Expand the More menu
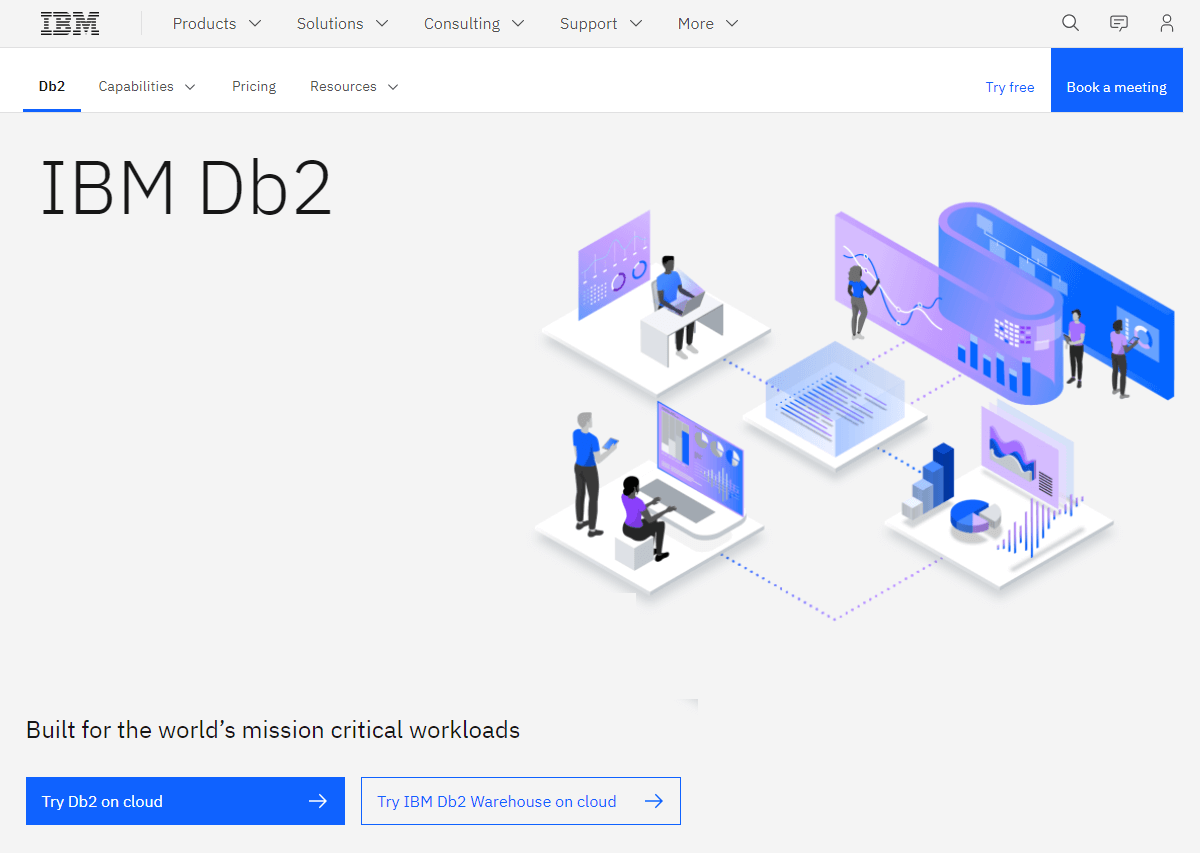This screenshot has width=1200, height=853. (708, 24)
